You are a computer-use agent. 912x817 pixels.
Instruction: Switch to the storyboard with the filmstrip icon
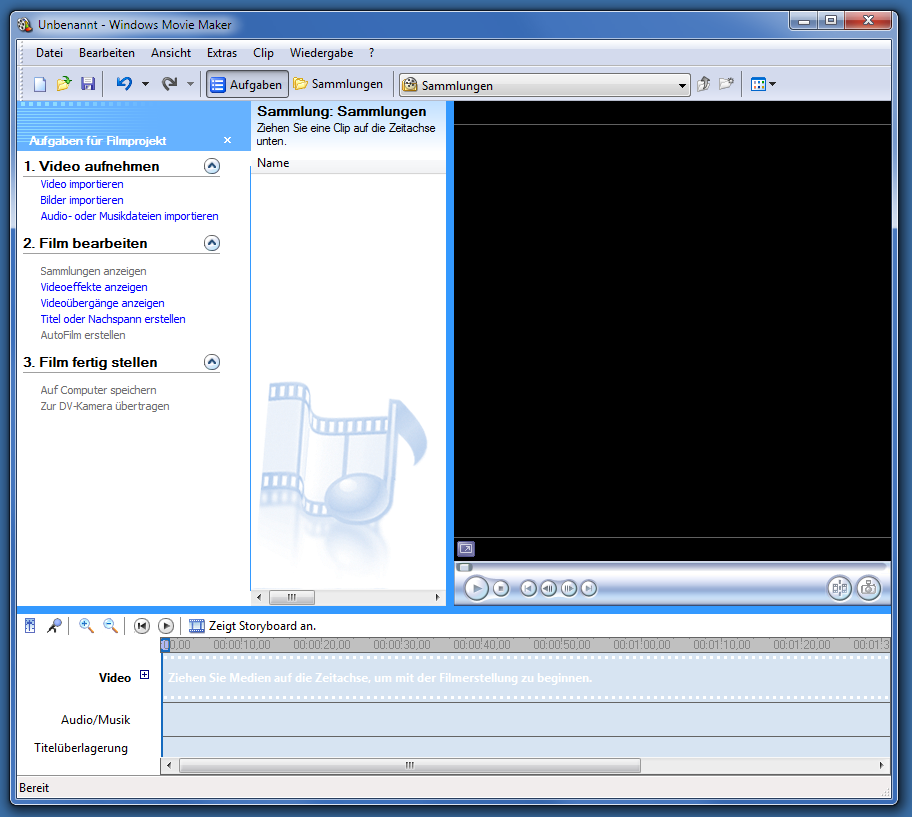click(197, 626)
